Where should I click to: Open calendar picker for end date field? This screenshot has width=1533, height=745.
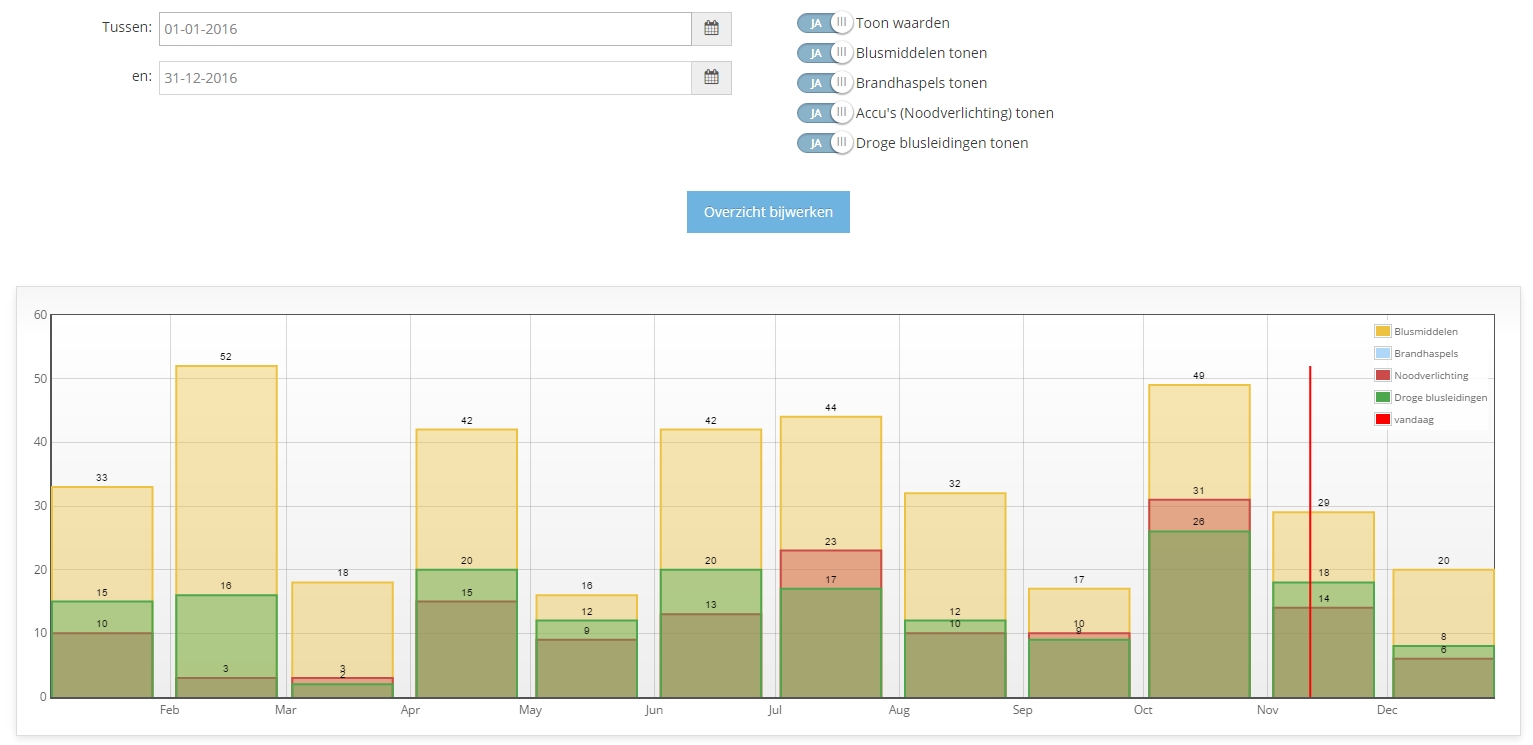click(x=711, y=77)
